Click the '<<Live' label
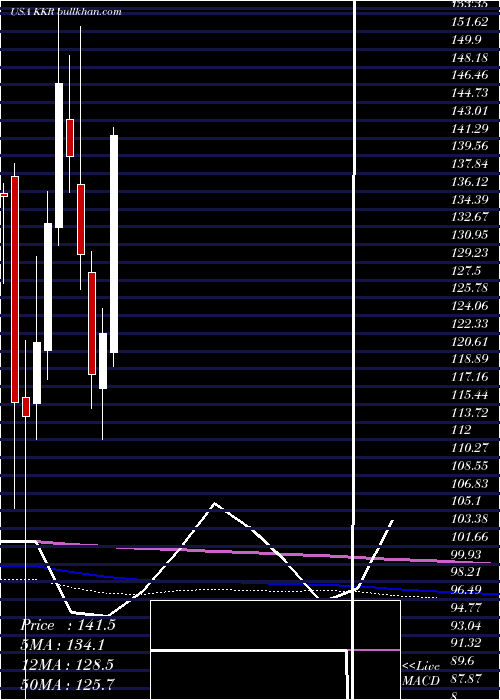This screenshot has width=500, height=700. (421, 666)
